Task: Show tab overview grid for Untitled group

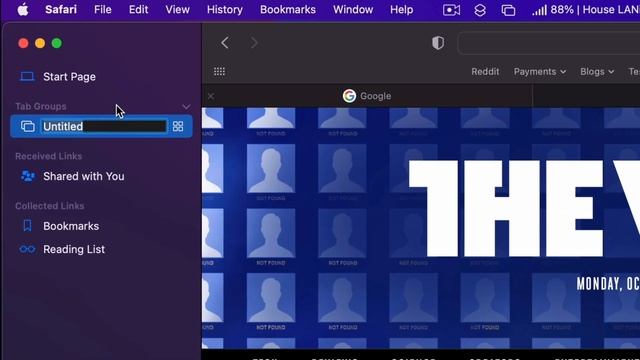Action: [x=178, y=126]
